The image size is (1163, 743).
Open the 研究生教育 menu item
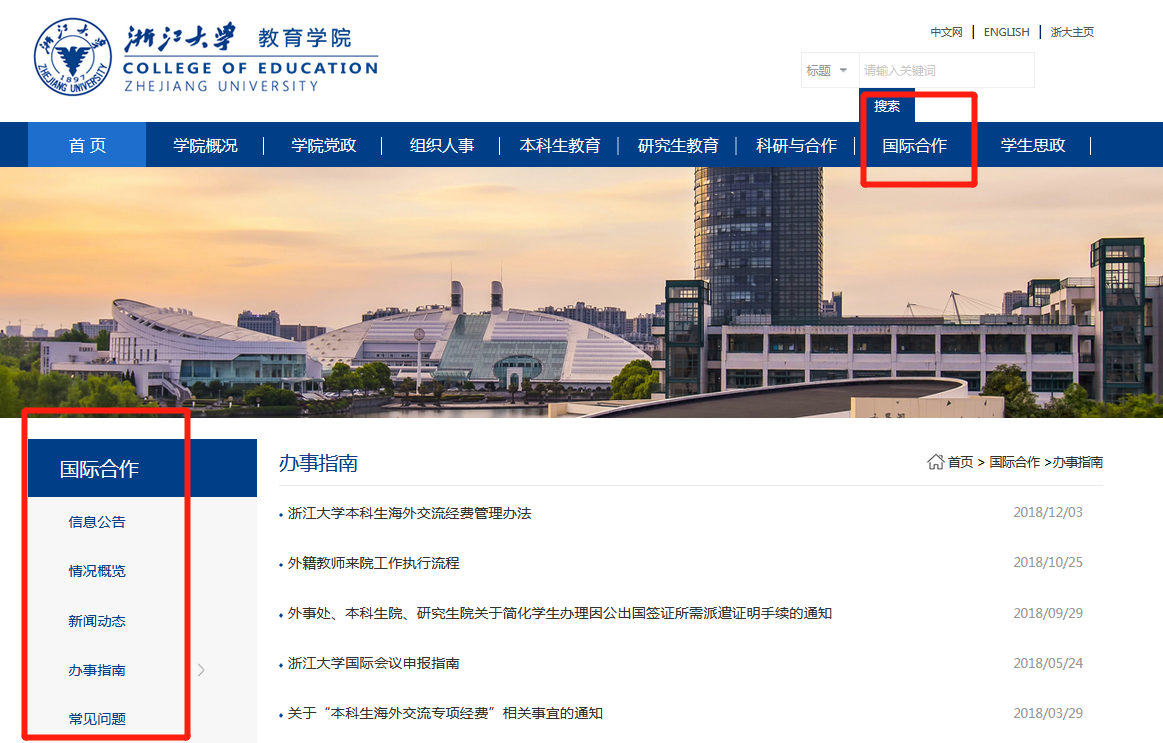[679, 144]
